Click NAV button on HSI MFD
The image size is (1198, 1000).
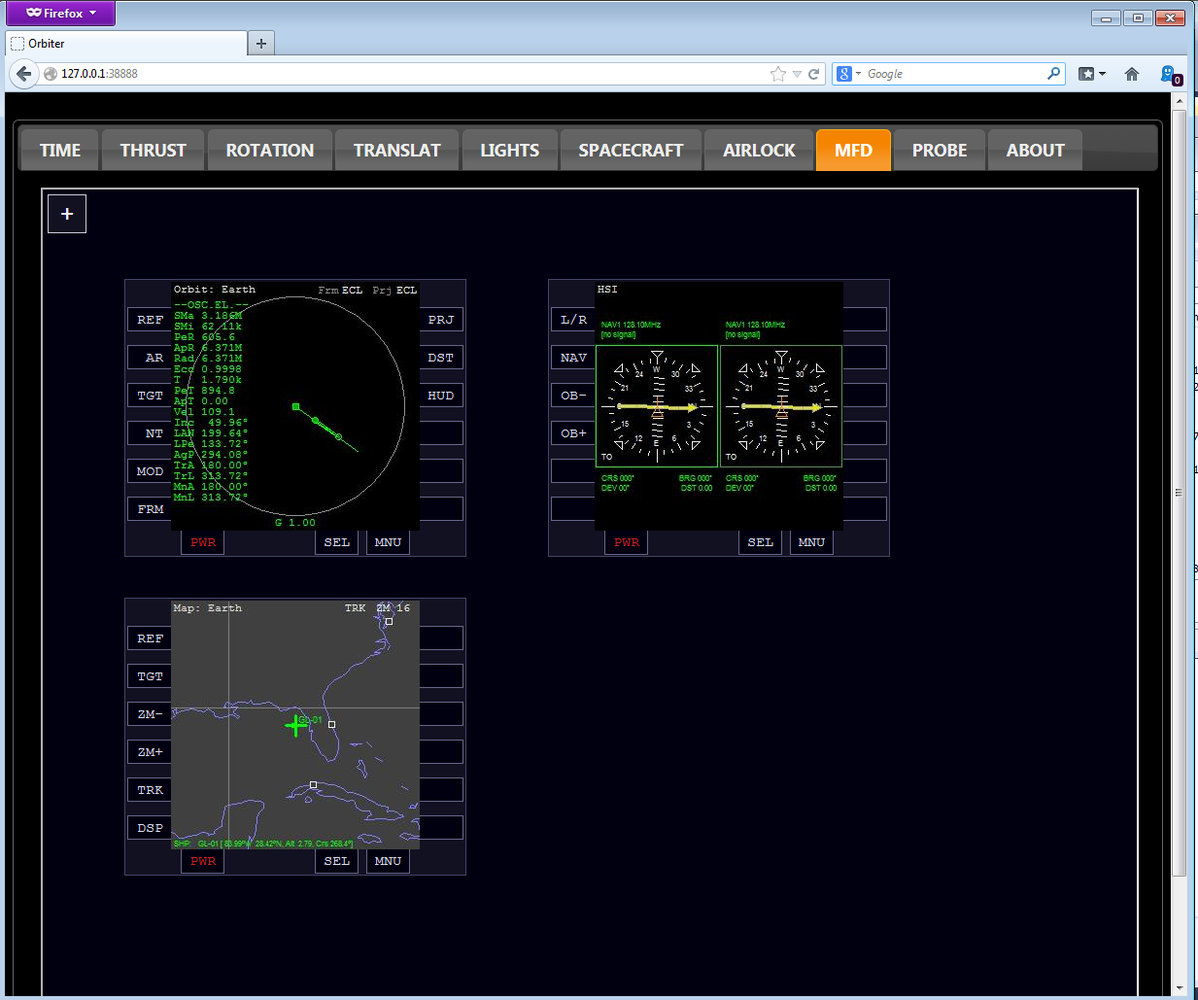coord(574,358)
